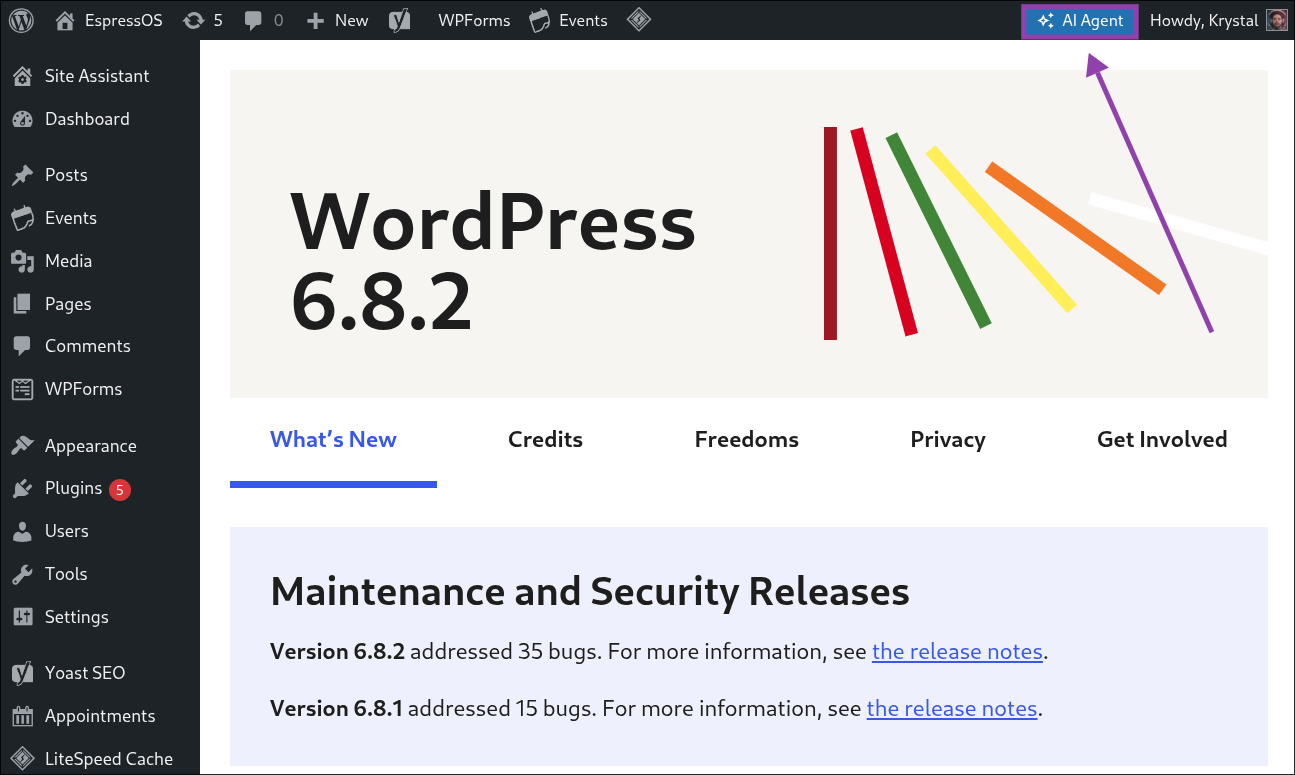Open the Pages menu label
The height and width of the screenshot is (775, 1295).
tap(68, 304)
